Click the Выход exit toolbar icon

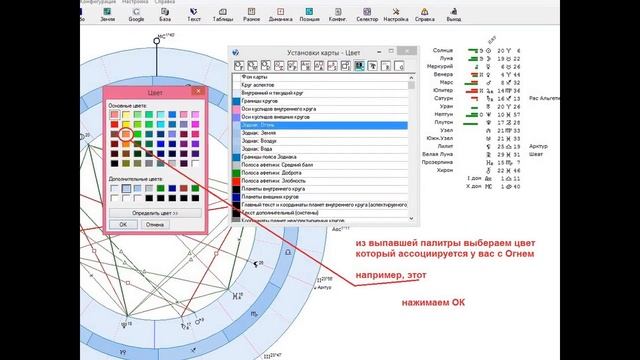[453, 14]
